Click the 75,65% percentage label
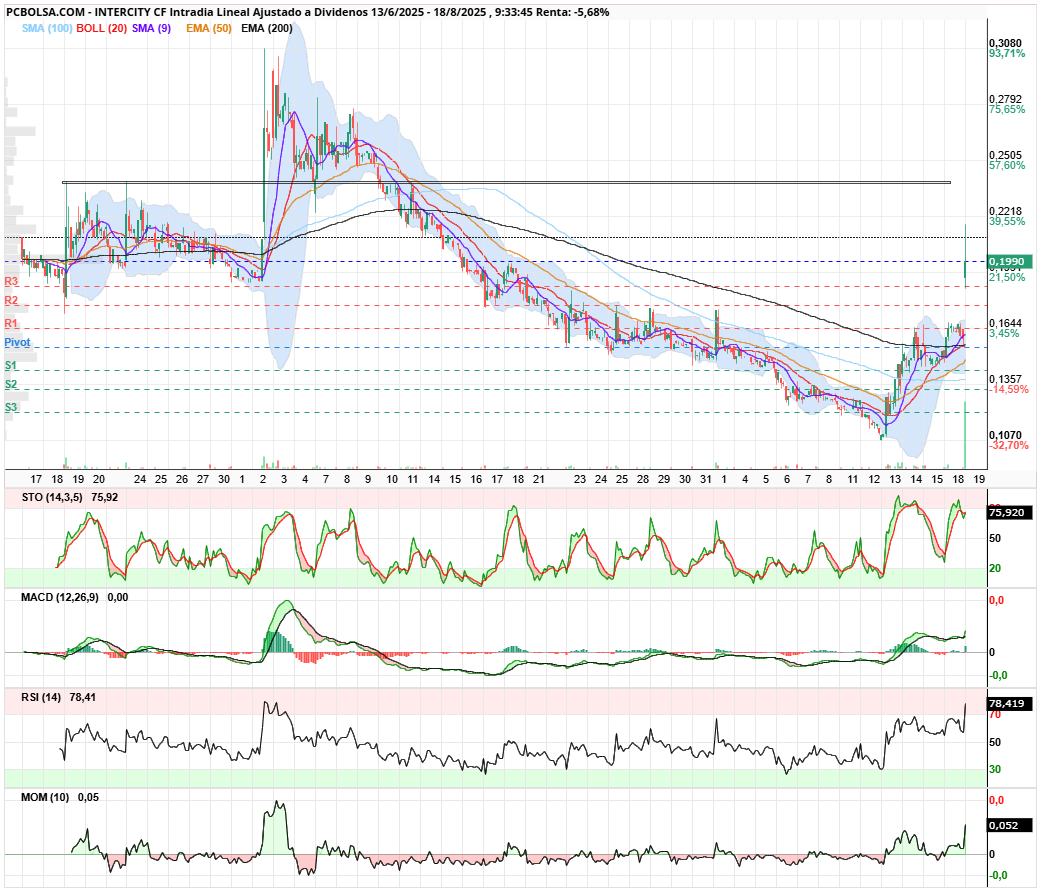Viewport: 1041px width, 892px height. pos(1007,110)
